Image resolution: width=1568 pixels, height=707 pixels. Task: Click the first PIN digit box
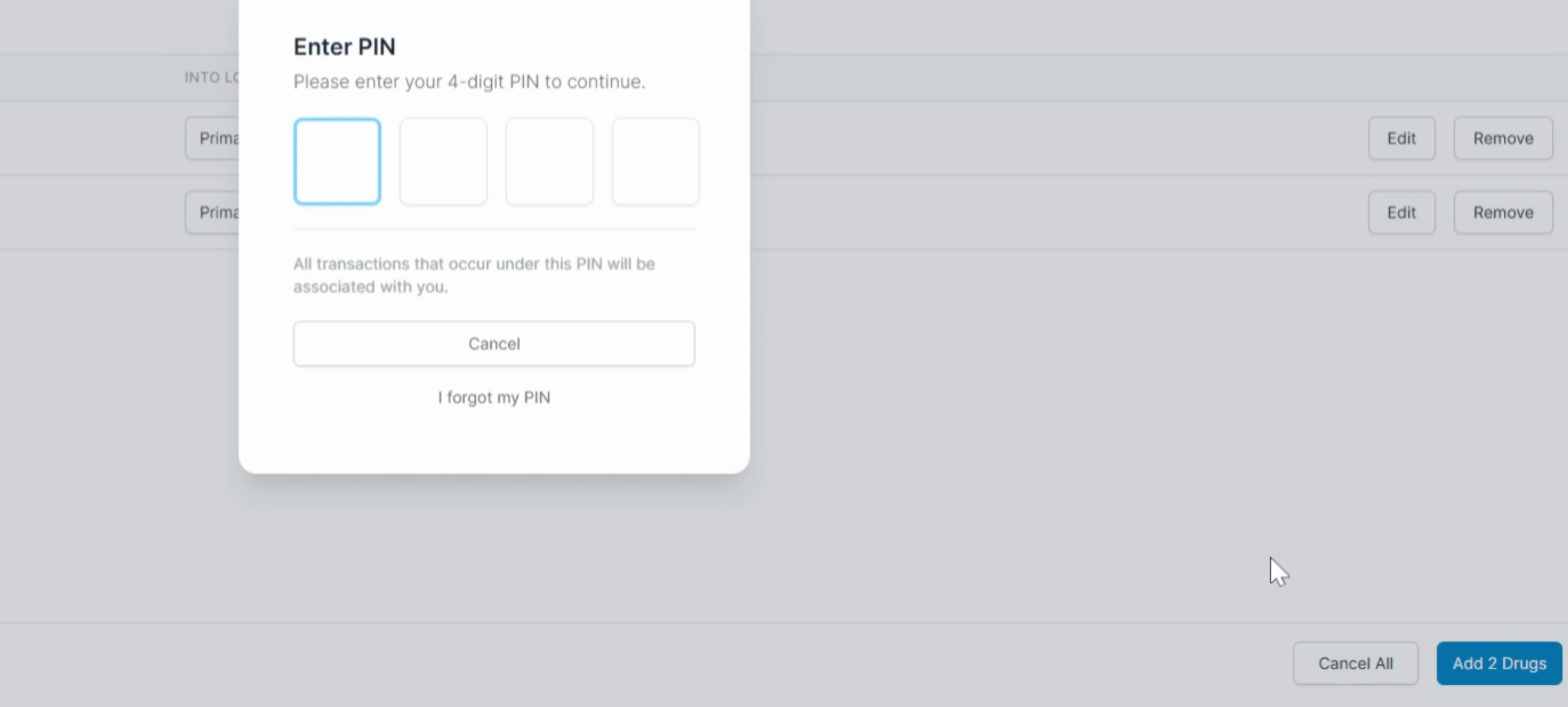(337, 161)
